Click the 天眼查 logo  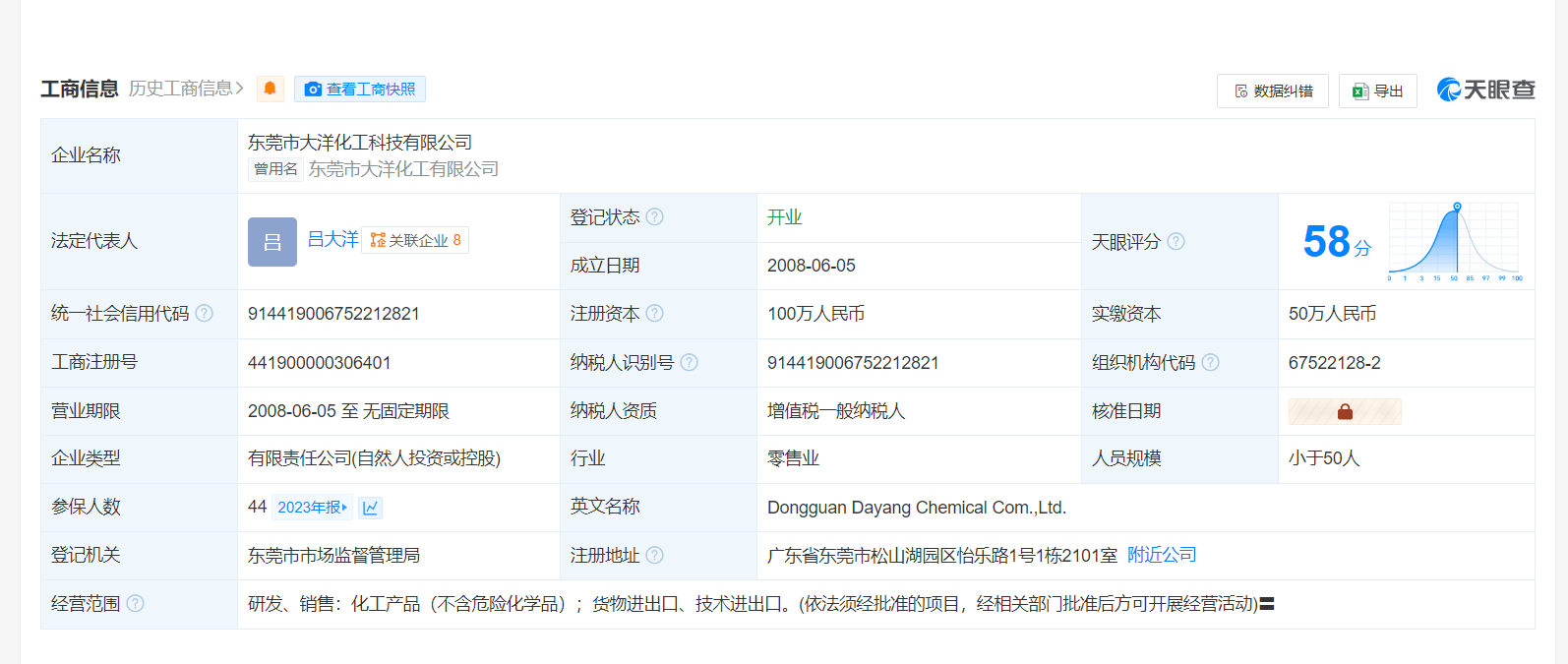tap(1485, 90)
